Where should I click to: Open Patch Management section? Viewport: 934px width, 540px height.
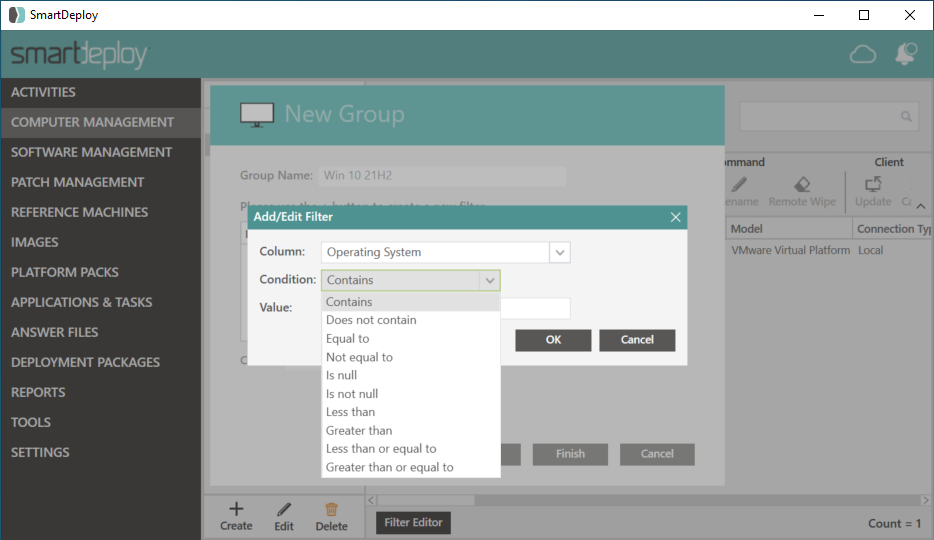click(x=101, y=182)
